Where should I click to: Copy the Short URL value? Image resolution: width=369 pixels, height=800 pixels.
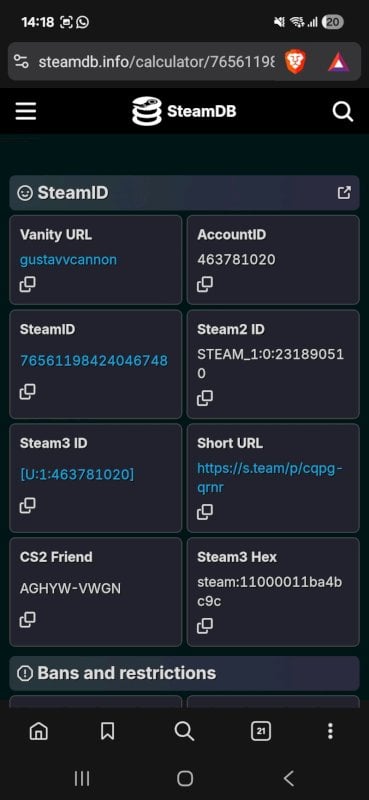coord(205,511)
